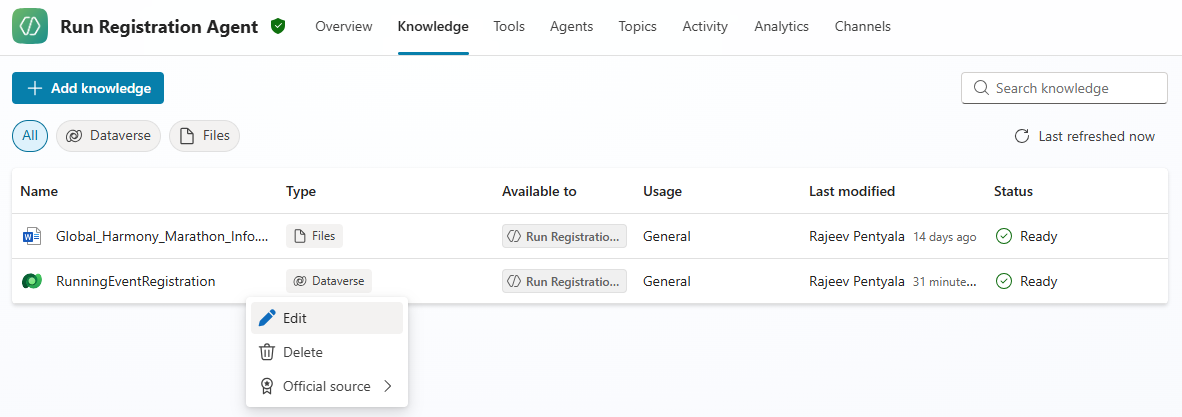1182x417 pixels.
Task: Filter knowledge by Dataverse
Action: click(x=108, y=136)
